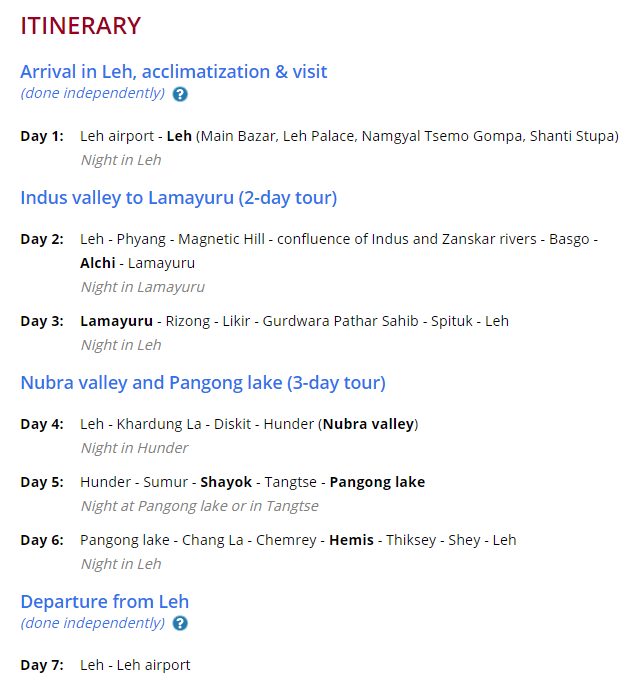The width and height of the screenshot is (641, 690).
Task: Select the 'Day 7:' label
Action: coord(42,665)
